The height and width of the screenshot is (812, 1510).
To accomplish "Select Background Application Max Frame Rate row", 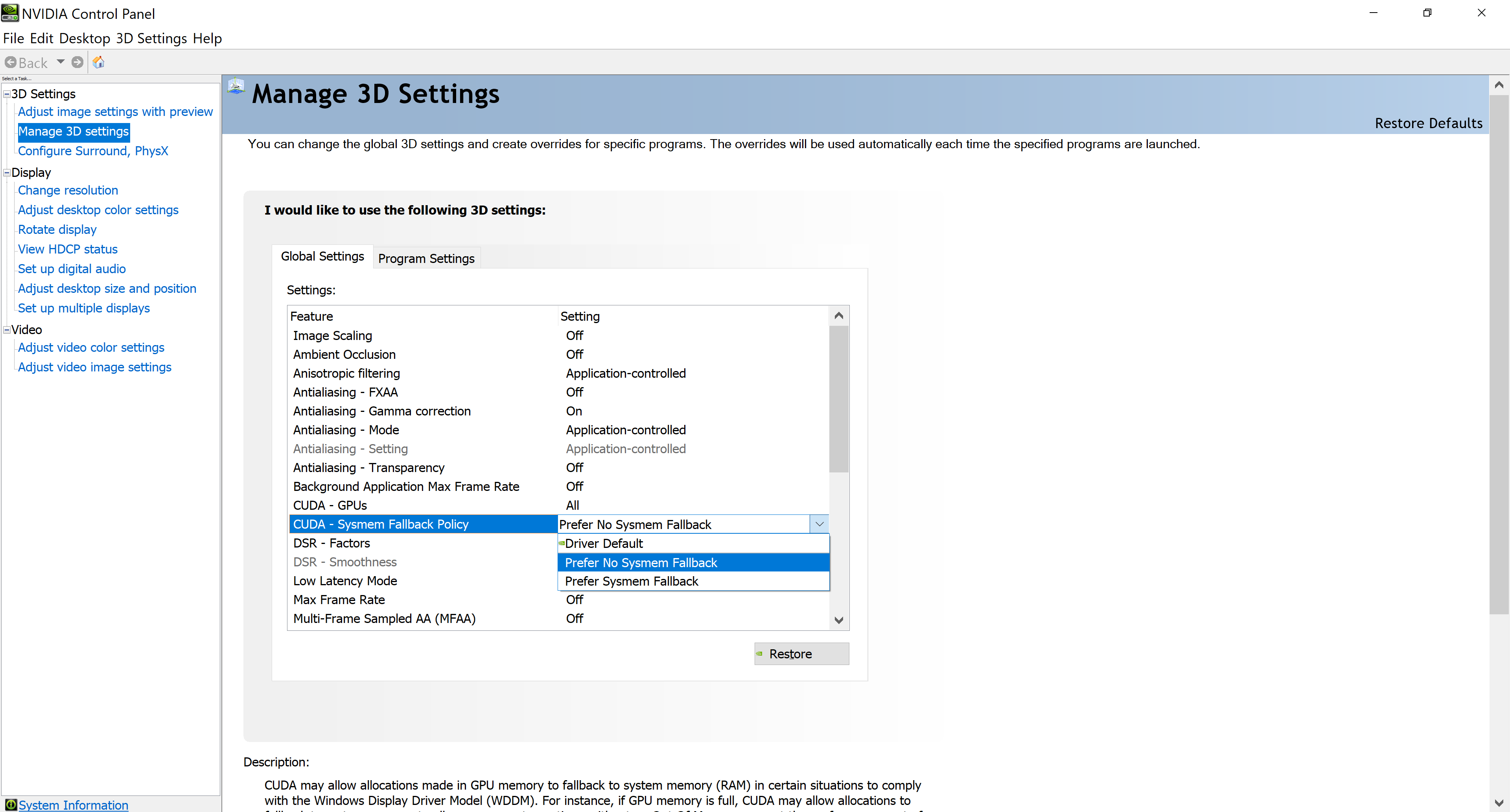I will pos(559,486).
